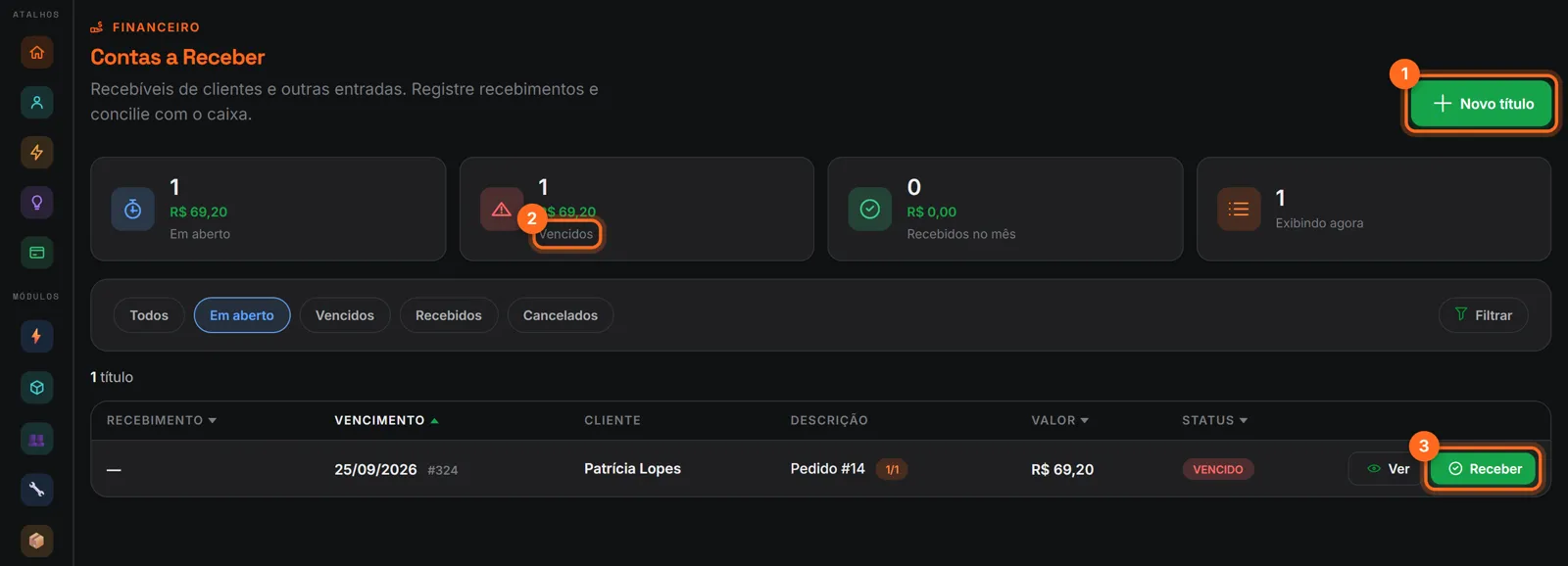Switch to the Recebidos filter tab
The image size is (1568, 566).
pos(449,315)
